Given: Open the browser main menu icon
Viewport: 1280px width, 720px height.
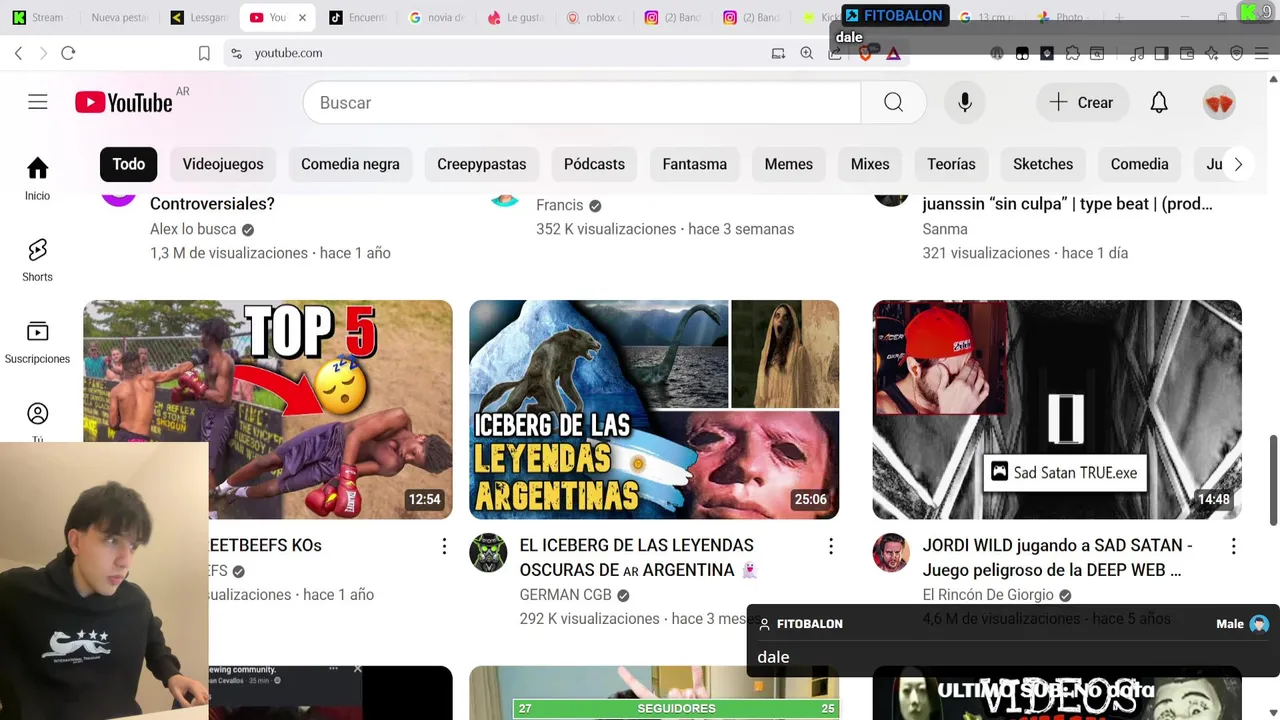Looking at the screenshot, I should click(x=1262, y=53).
